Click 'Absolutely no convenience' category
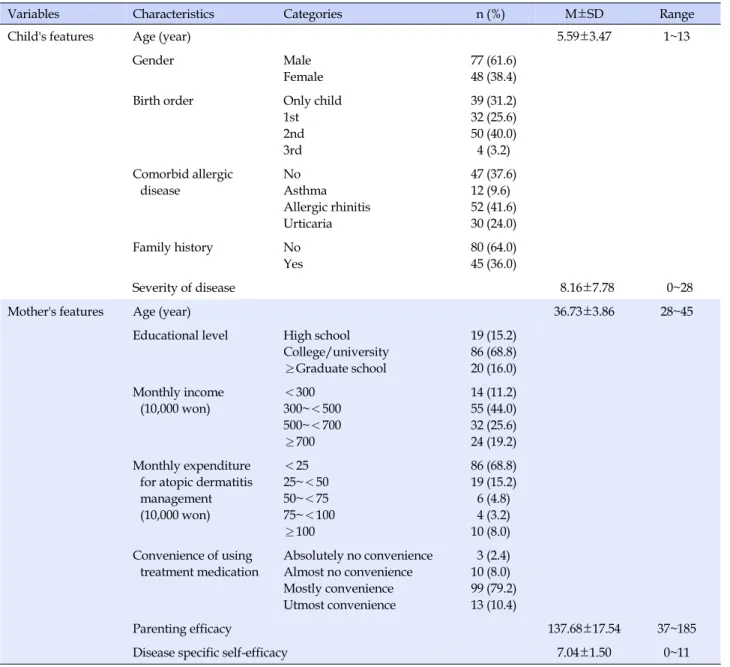This screenshot has height=667, width=730. (x=358, y=556)
